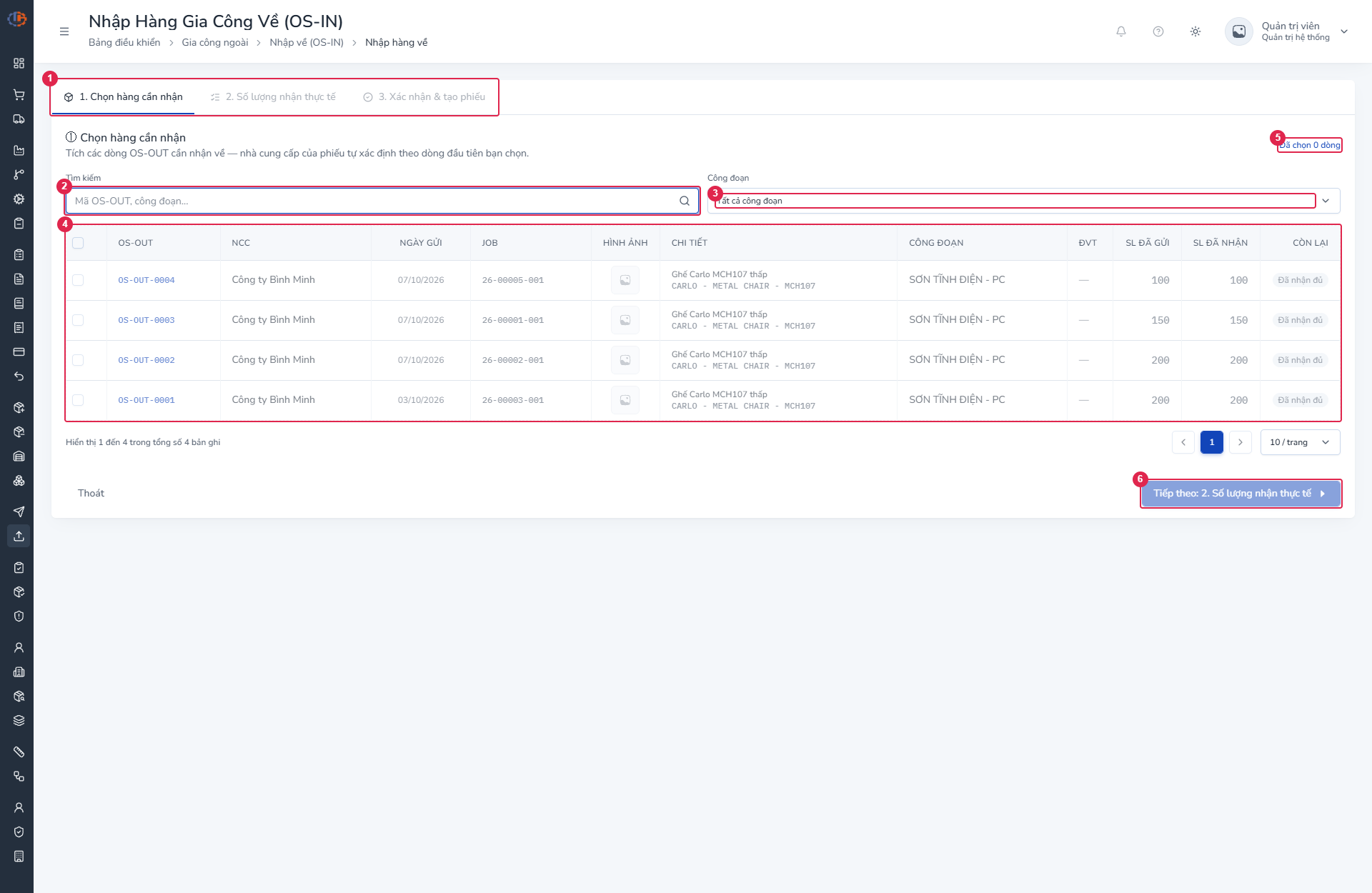Go to the previous page arrow
This screenshot has height=893, width=1372.
coord(1183,442)
